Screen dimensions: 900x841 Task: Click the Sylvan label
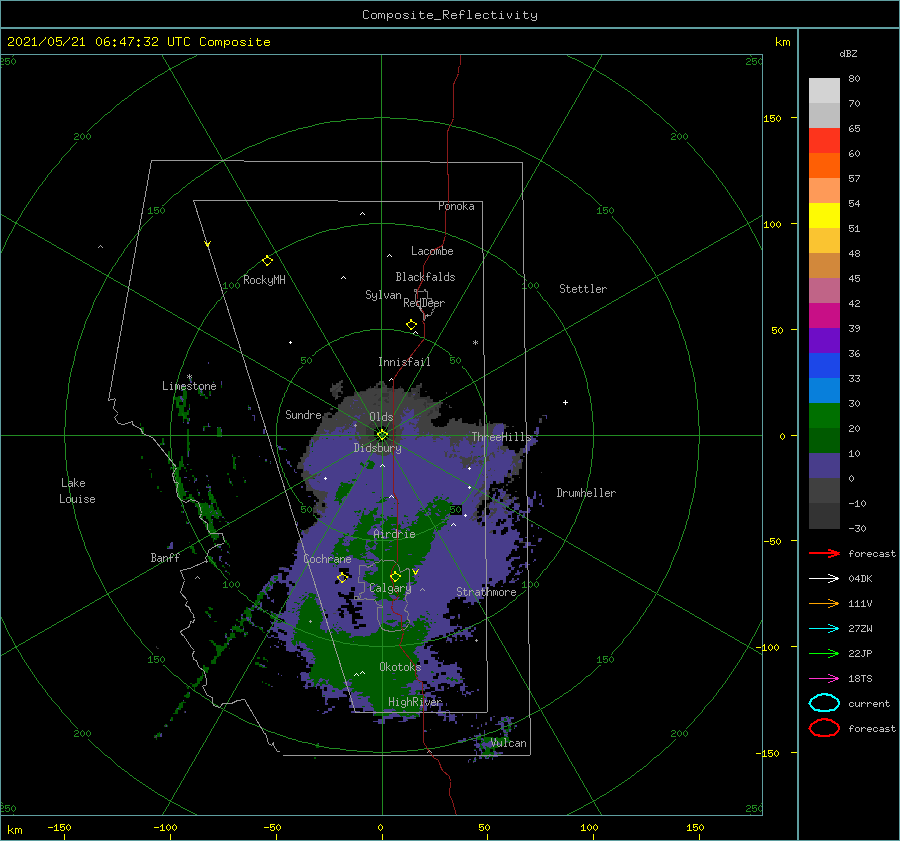pos(383,295)
